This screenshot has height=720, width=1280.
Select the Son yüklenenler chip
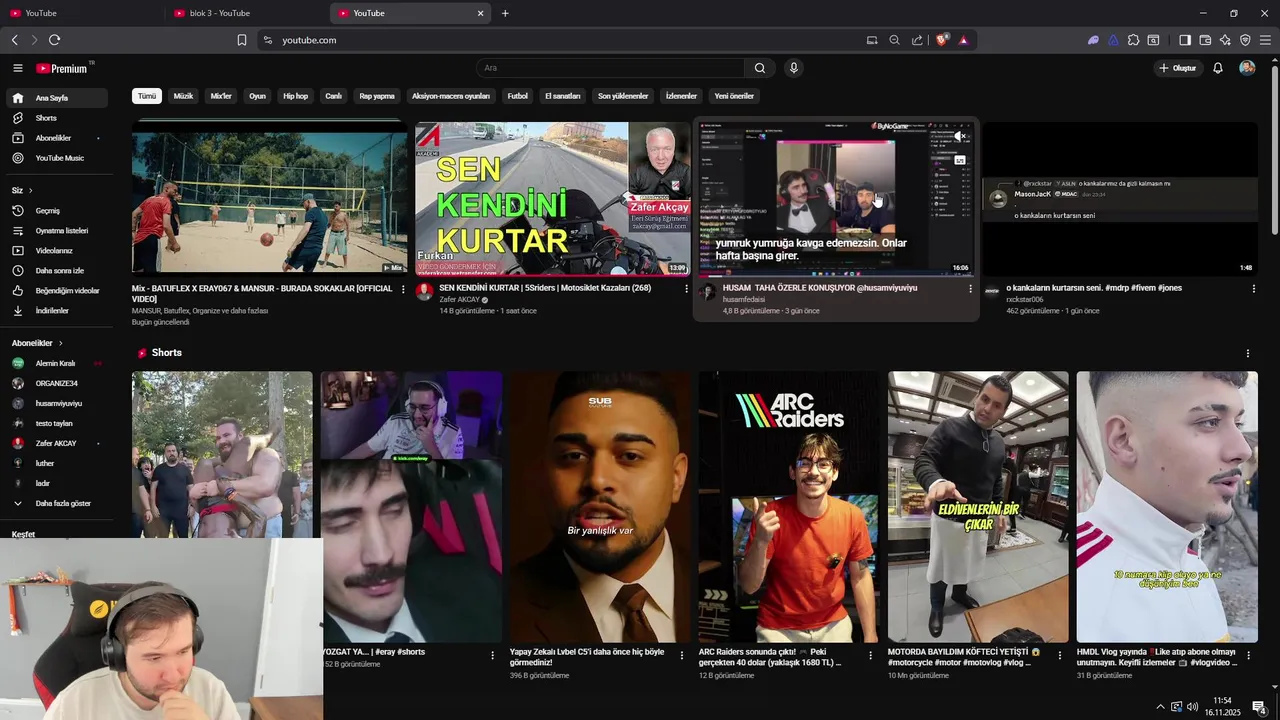coord(623,96)
